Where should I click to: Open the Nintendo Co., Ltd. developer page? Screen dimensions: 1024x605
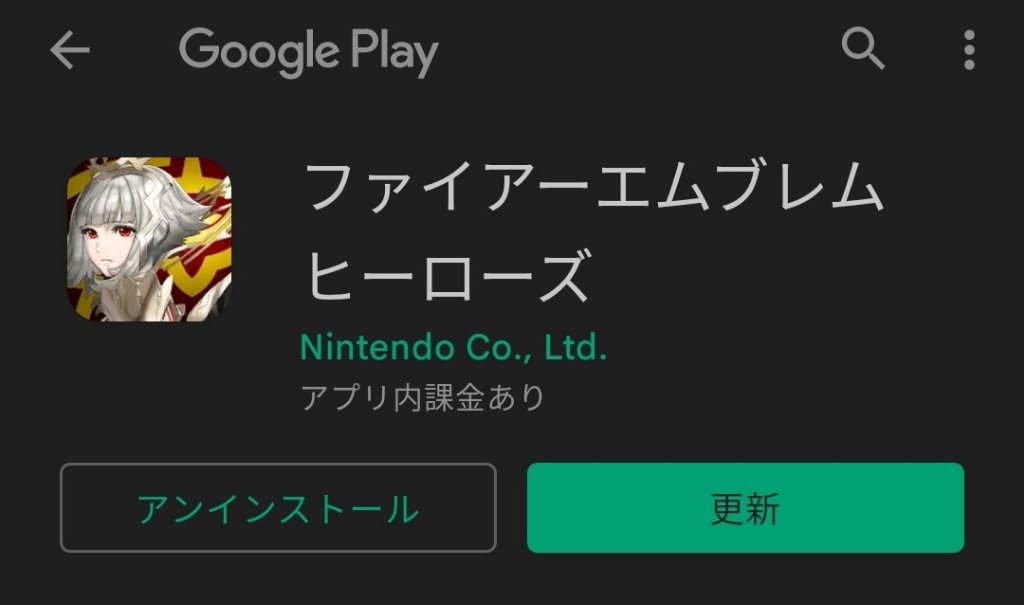(453, 347)
